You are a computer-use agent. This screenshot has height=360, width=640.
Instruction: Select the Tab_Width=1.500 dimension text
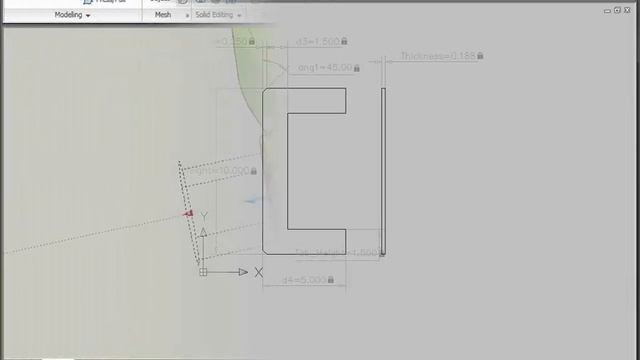[x=338, y=252]
